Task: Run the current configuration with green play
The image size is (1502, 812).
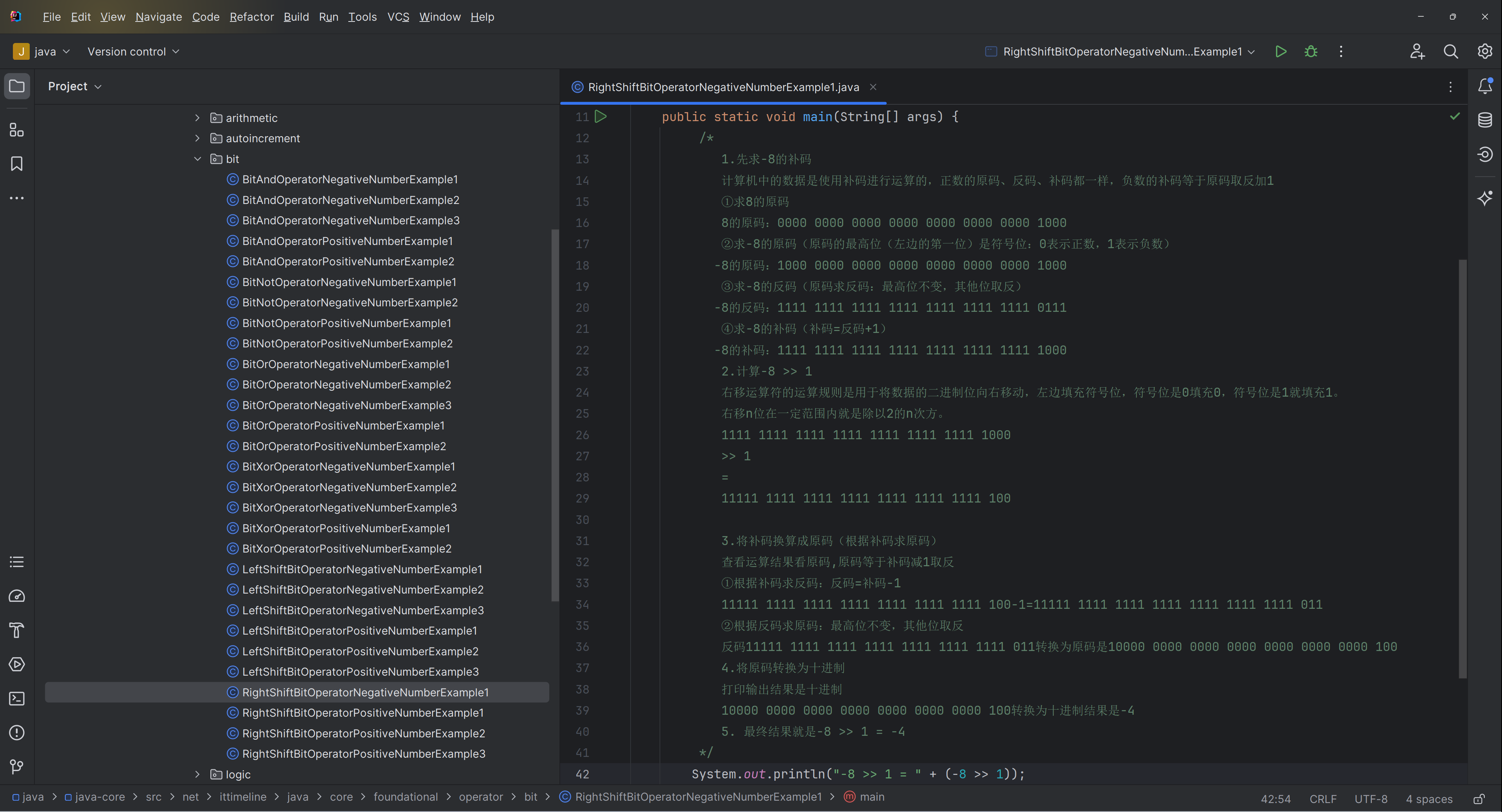Action: [x=1281, y=51]
